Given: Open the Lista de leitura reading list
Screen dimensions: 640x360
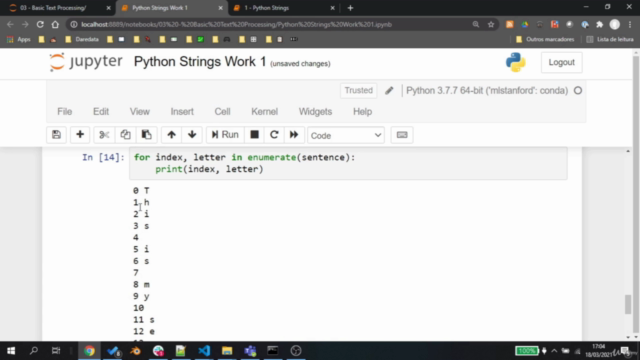Looking at the screenshot, I should pos(610,39).
